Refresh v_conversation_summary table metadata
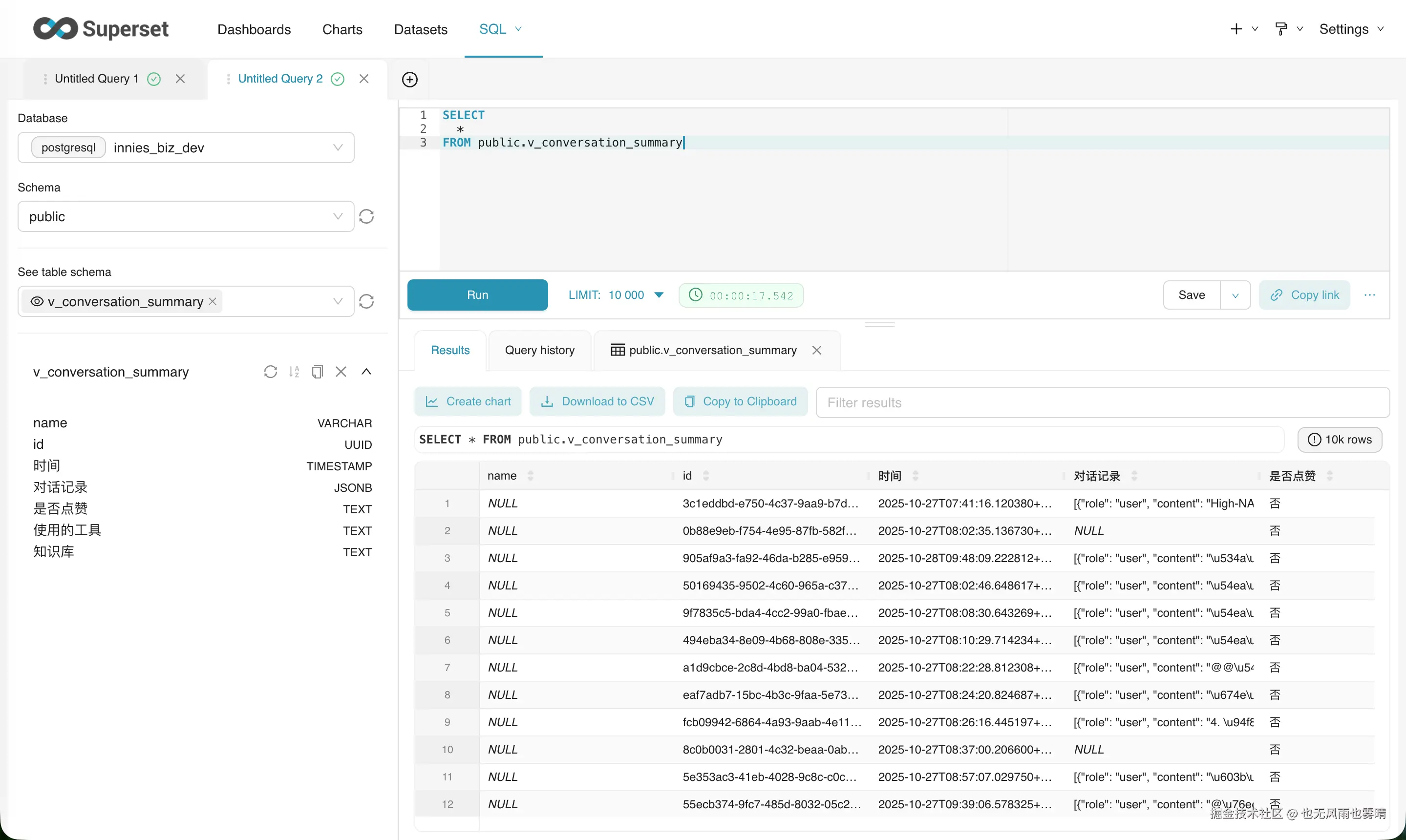This screenshot has height=840, width=1406. click(x=270, y=371)
